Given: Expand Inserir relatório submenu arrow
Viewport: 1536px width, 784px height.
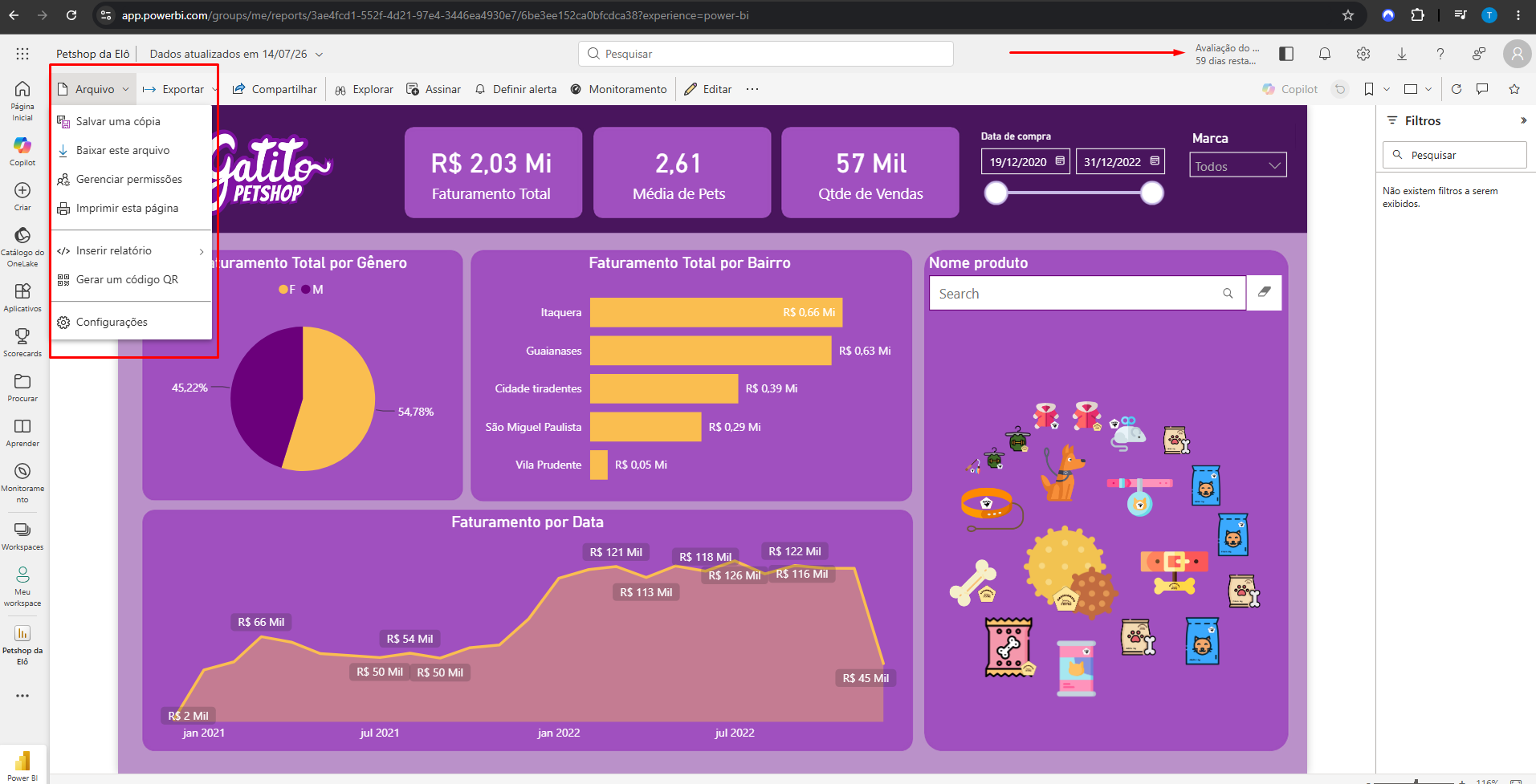Looking at the screenshot, I should [x=202, y=251].
